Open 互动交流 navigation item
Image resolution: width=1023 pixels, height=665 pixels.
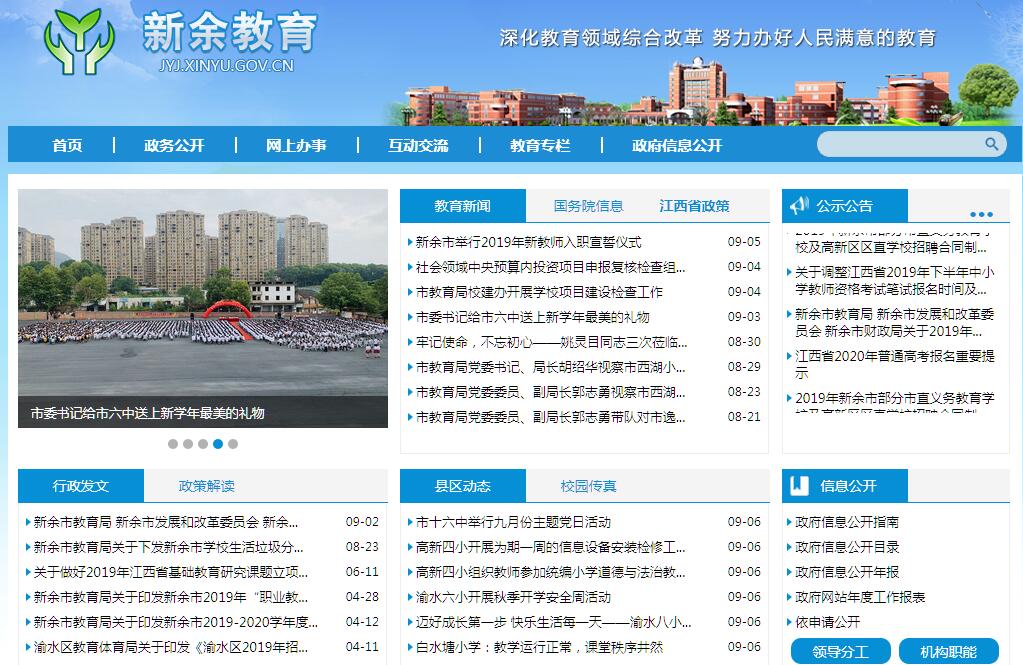point(418,145)
